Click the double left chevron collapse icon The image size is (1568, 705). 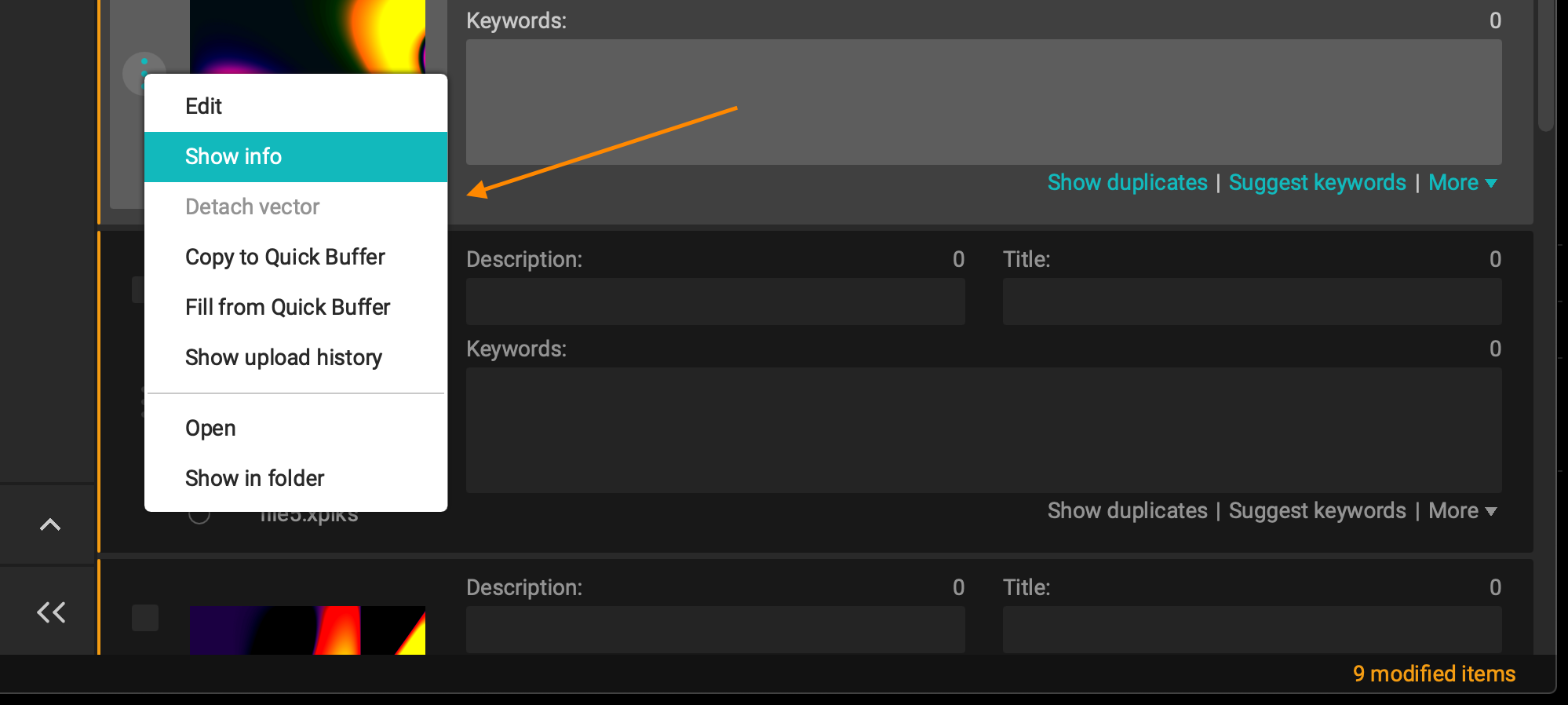point(51,612)
